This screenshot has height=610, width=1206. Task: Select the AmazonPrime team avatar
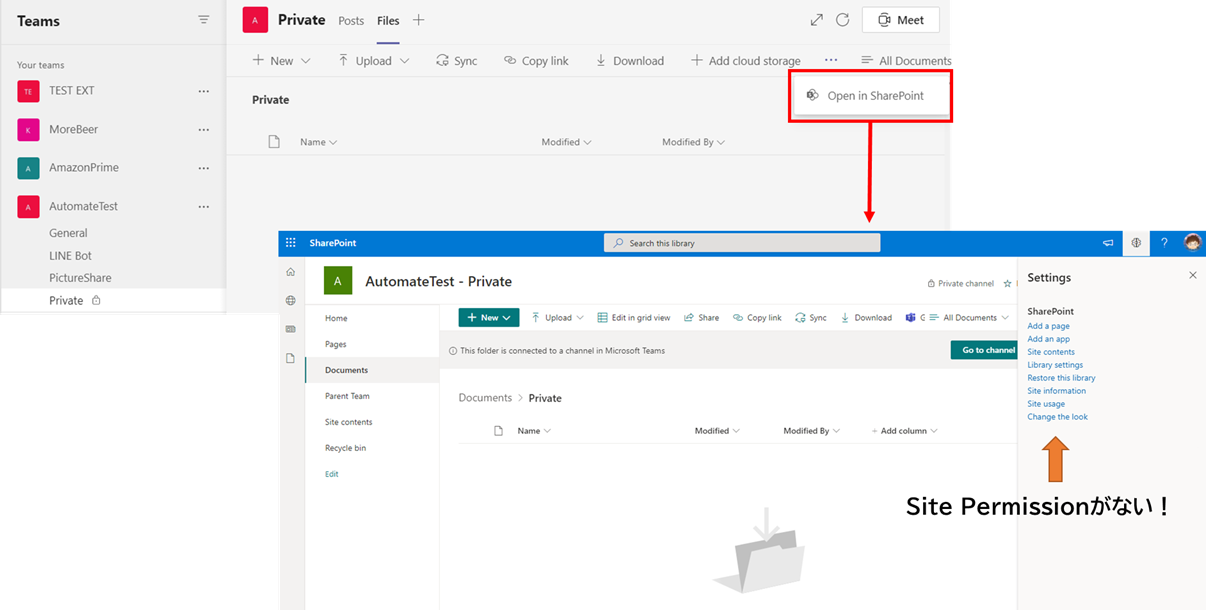pos(28,168)
